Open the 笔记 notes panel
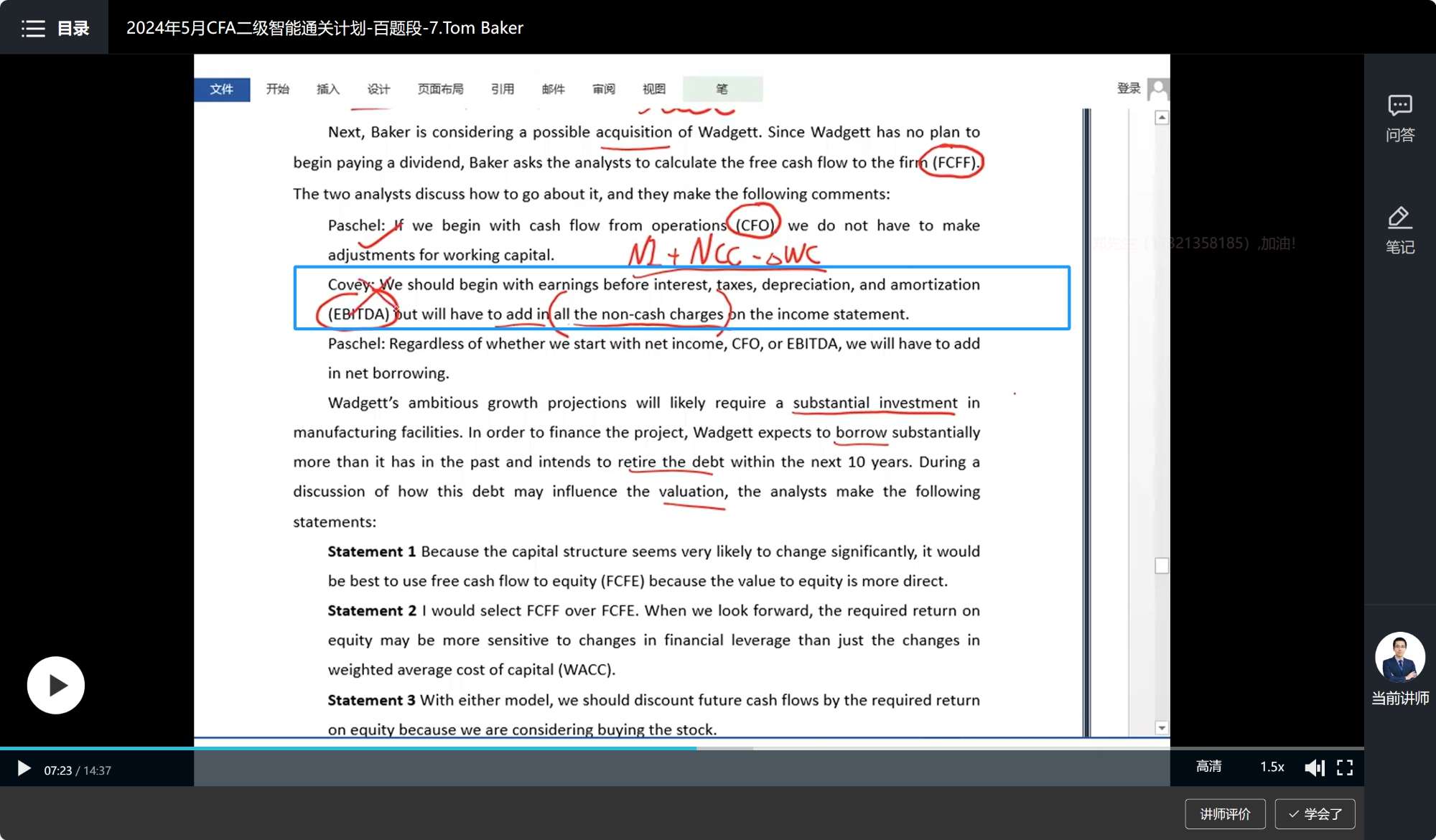1436x840 pixels. point(1399,230)
